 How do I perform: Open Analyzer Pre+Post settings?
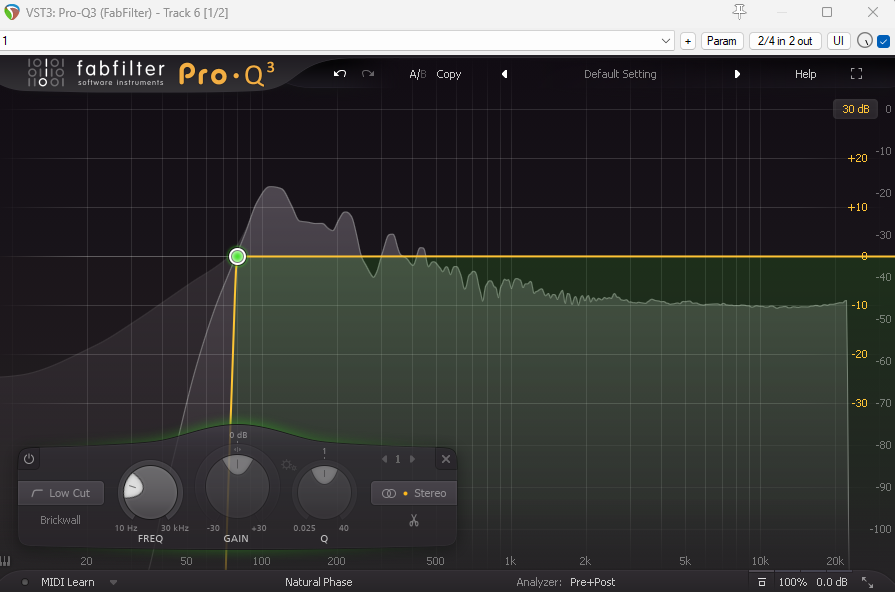click(592, 582)
